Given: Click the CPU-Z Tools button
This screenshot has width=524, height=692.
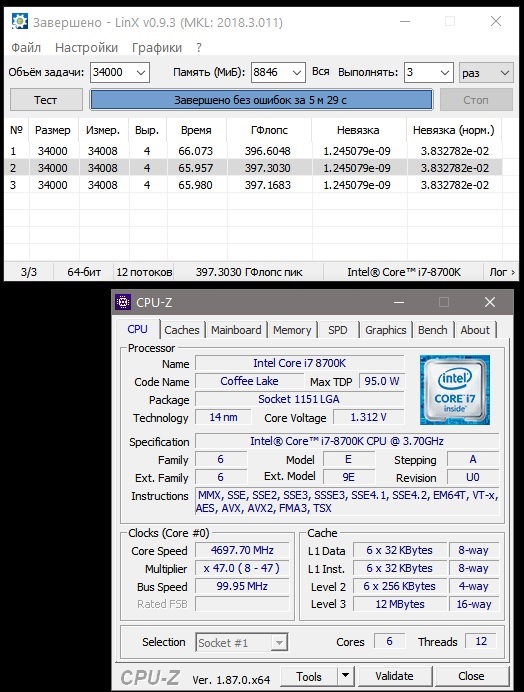Looking at the screenshot, I should pyautogui.click(x=309, y=677).
